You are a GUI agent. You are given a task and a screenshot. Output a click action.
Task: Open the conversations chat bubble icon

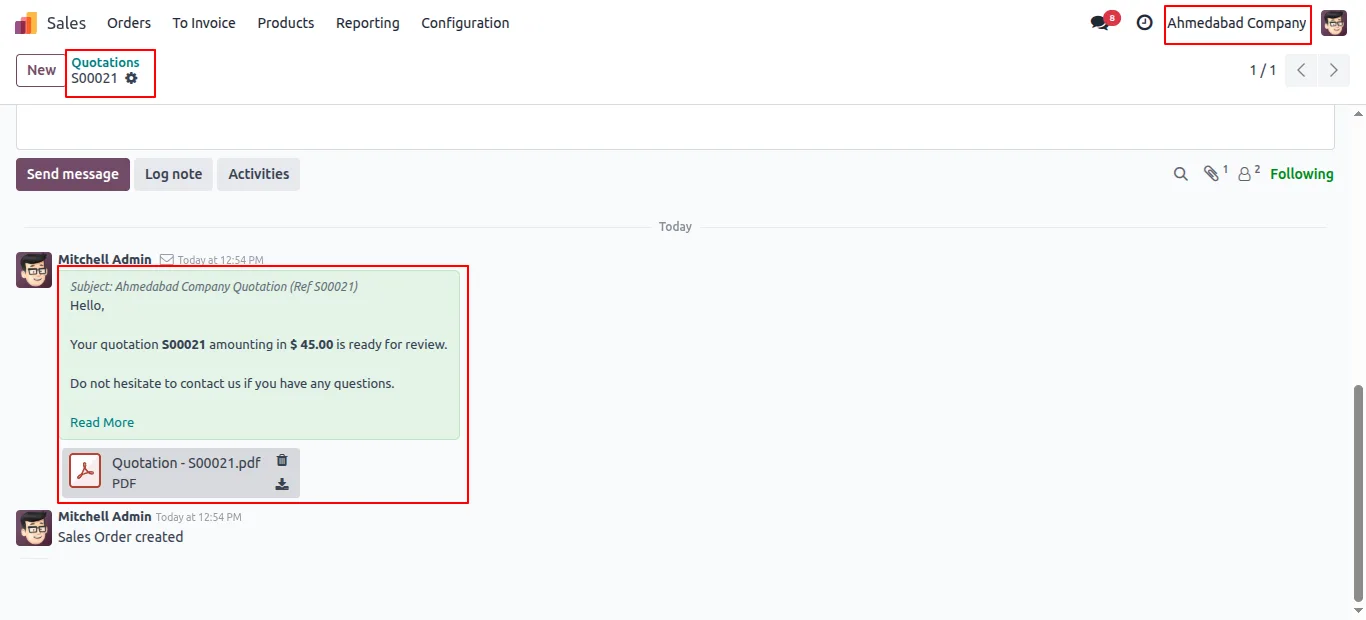tap(1100, 23)
